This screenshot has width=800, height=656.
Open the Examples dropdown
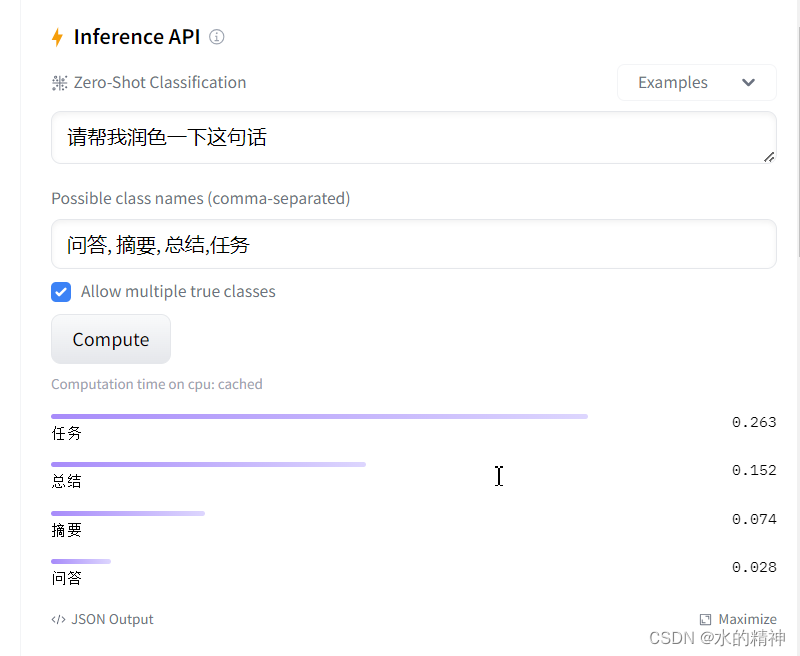[696, 83]
